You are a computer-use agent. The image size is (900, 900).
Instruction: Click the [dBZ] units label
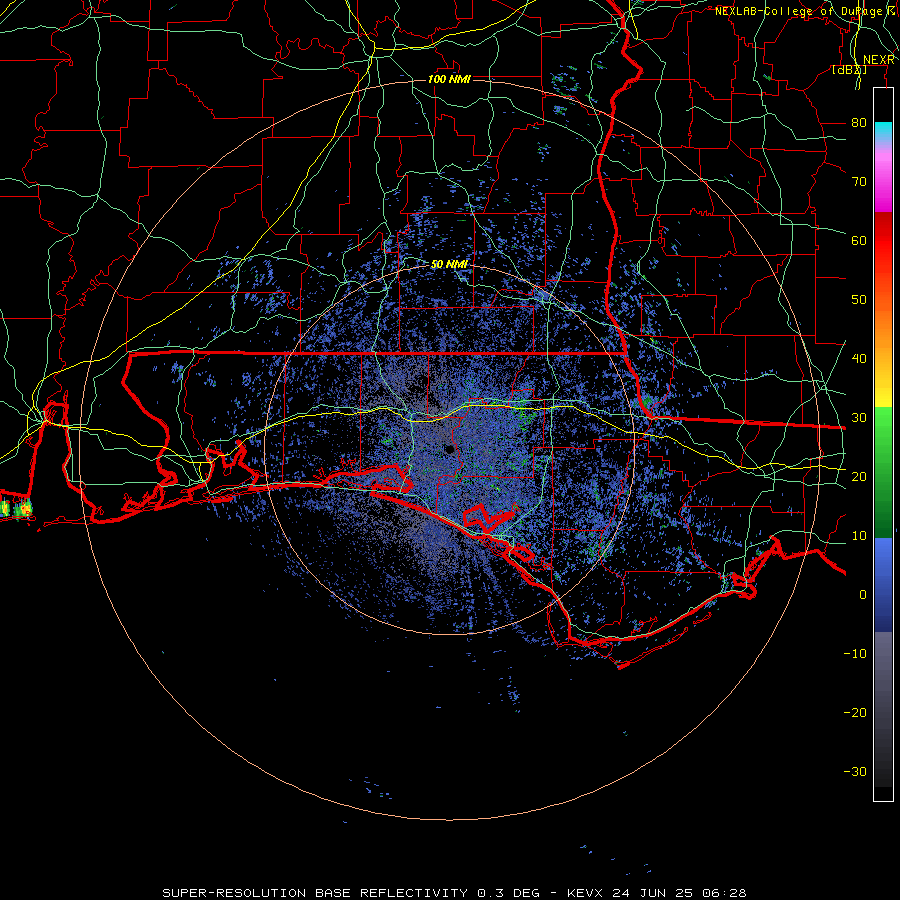pyautogui.click(x=850, y=70)
